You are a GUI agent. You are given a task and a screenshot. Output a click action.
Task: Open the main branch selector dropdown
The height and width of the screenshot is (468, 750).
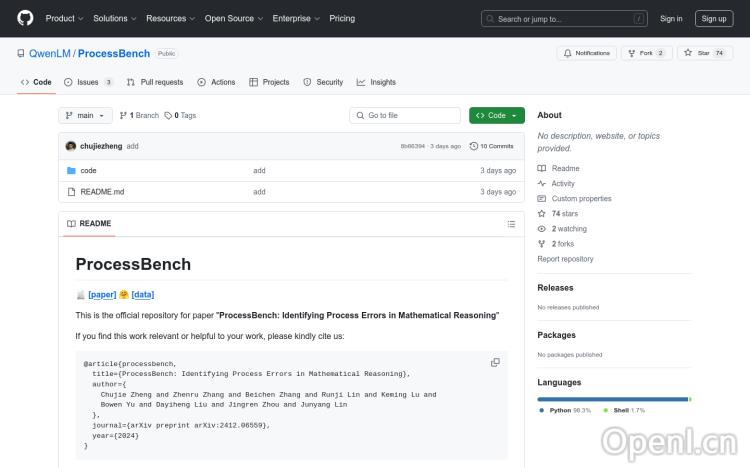[85, 115]
